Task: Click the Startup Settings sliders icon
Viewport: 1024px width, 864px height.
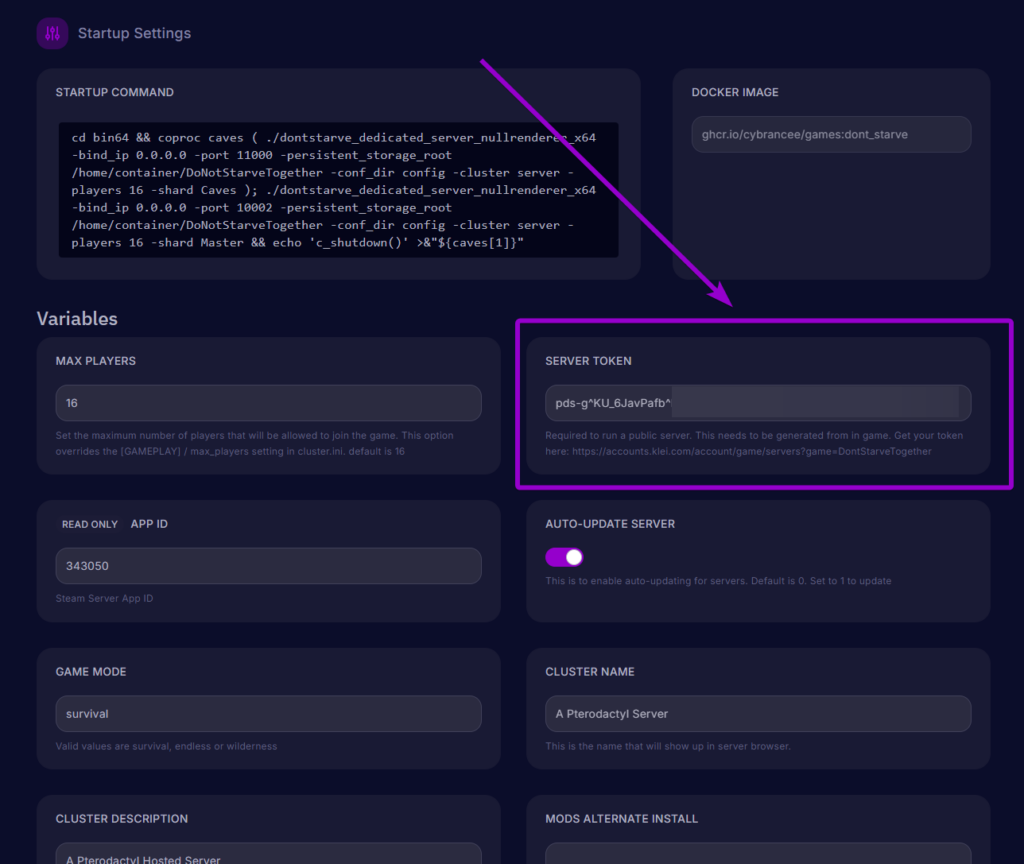Action: click(52, 33)
